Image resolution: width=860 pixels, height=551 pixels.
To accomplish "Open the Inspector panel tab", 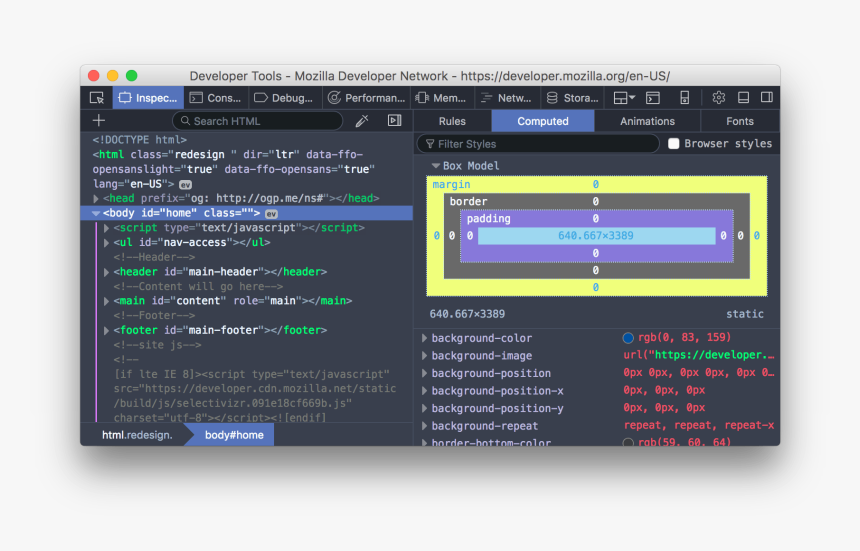I will point(148,98).
